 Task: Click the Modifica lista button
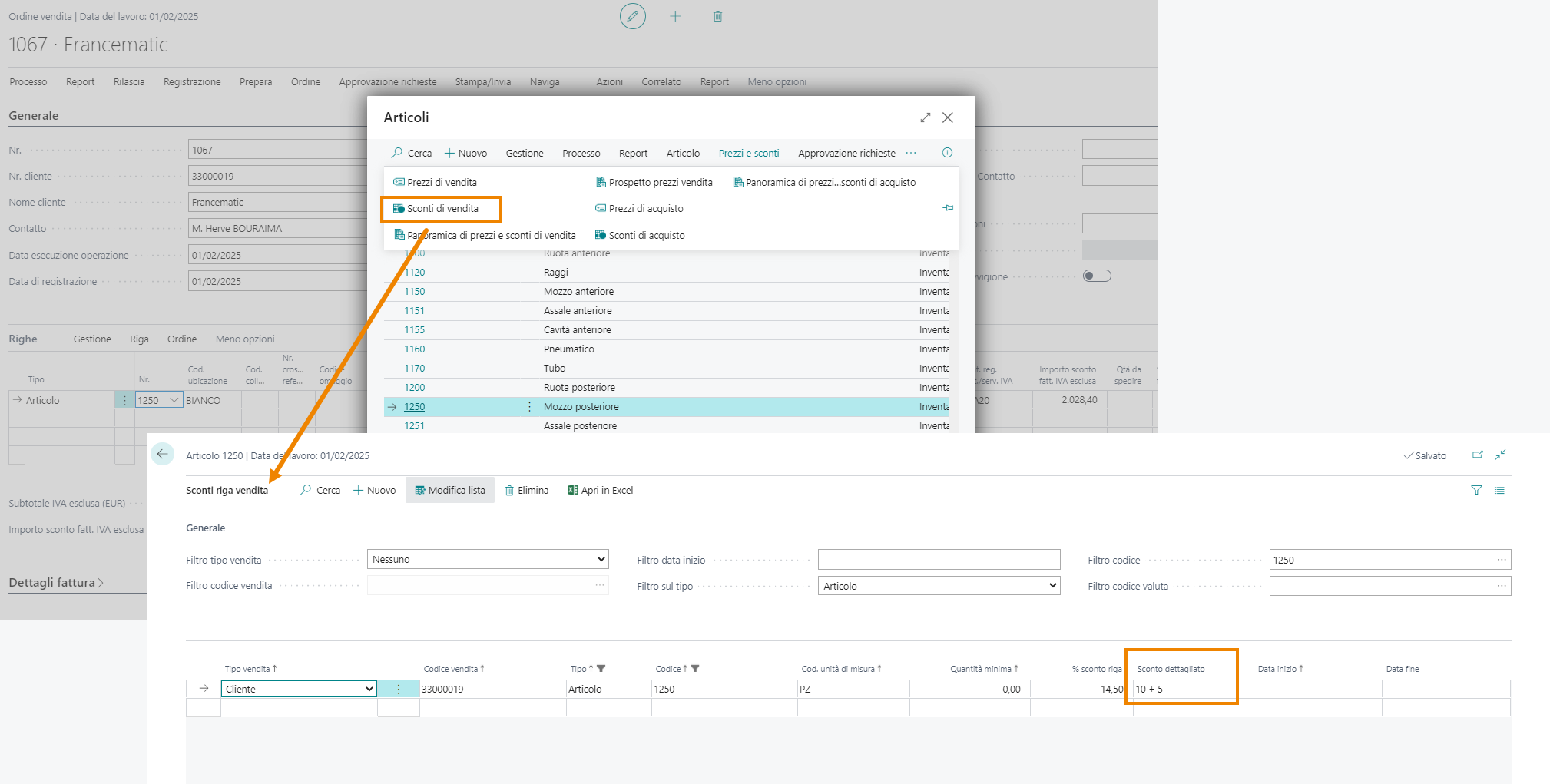(x=449, y=490)
